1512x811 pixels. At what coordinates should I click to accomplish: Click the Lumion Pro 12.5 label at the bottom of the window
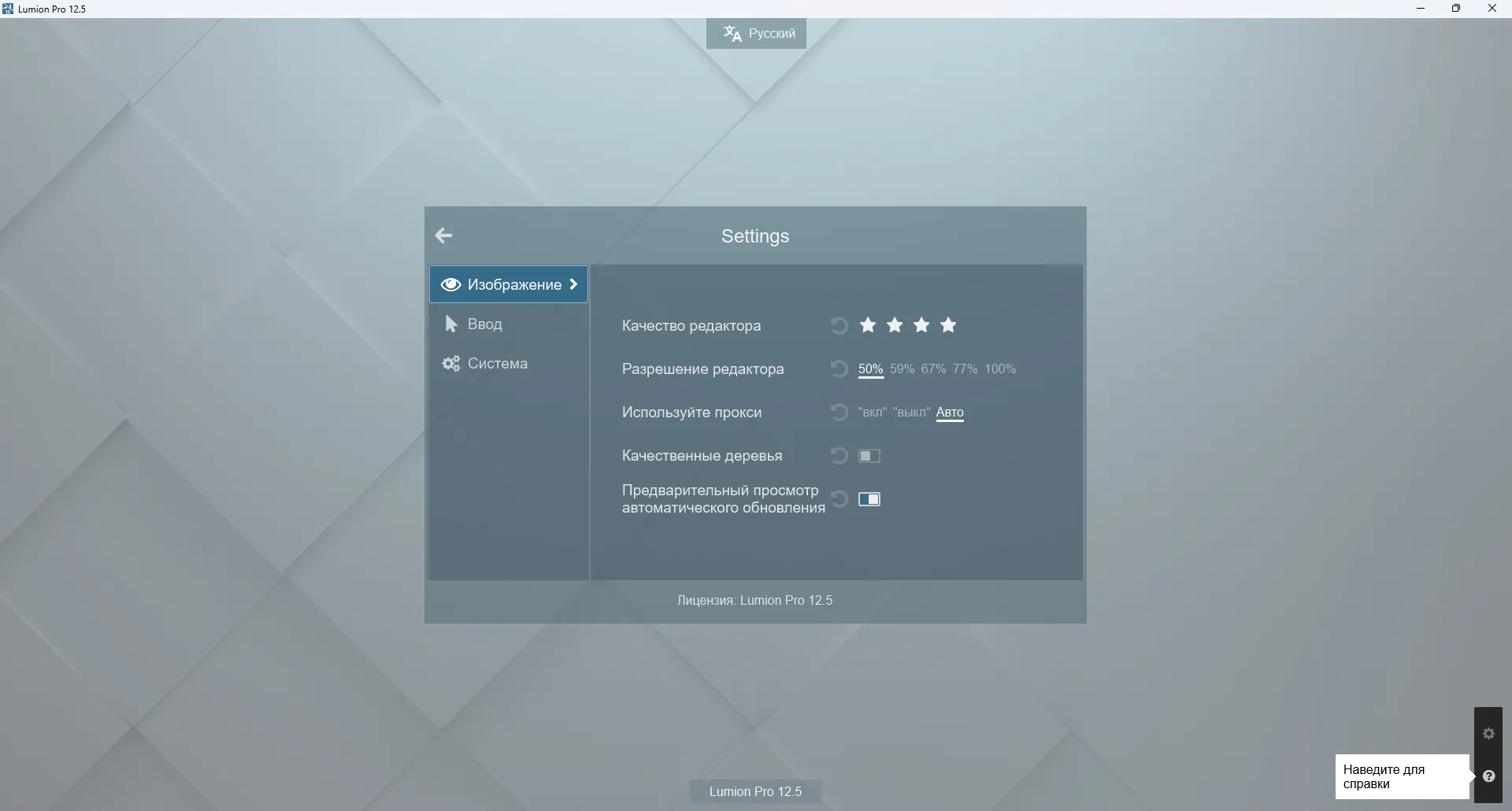tap(755, 791)
